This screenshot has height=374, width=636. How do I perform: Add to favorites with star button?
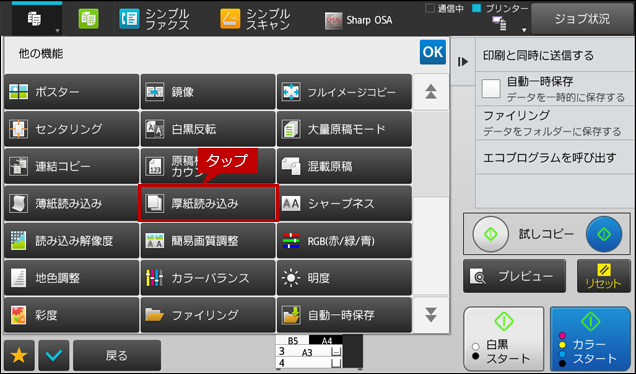(19, 355)
